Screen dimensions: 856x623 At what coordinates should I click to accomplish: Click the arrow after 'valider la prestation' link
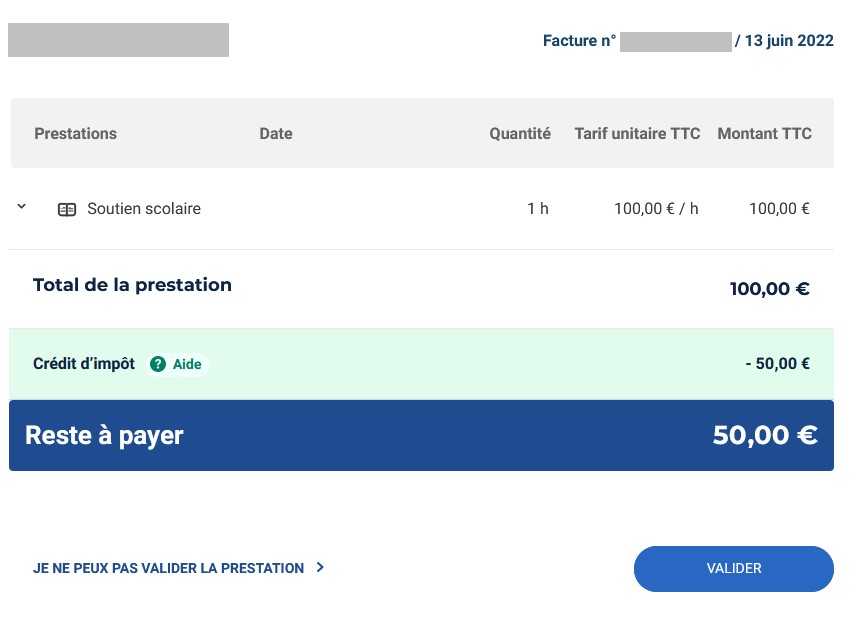tap(320, 567)
